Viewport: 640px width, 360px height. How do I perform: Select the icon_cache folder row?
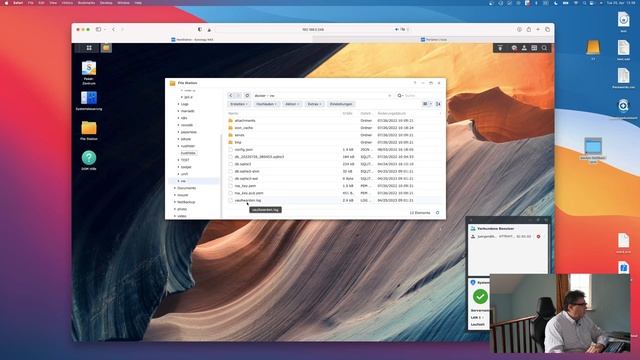(334, 128)
